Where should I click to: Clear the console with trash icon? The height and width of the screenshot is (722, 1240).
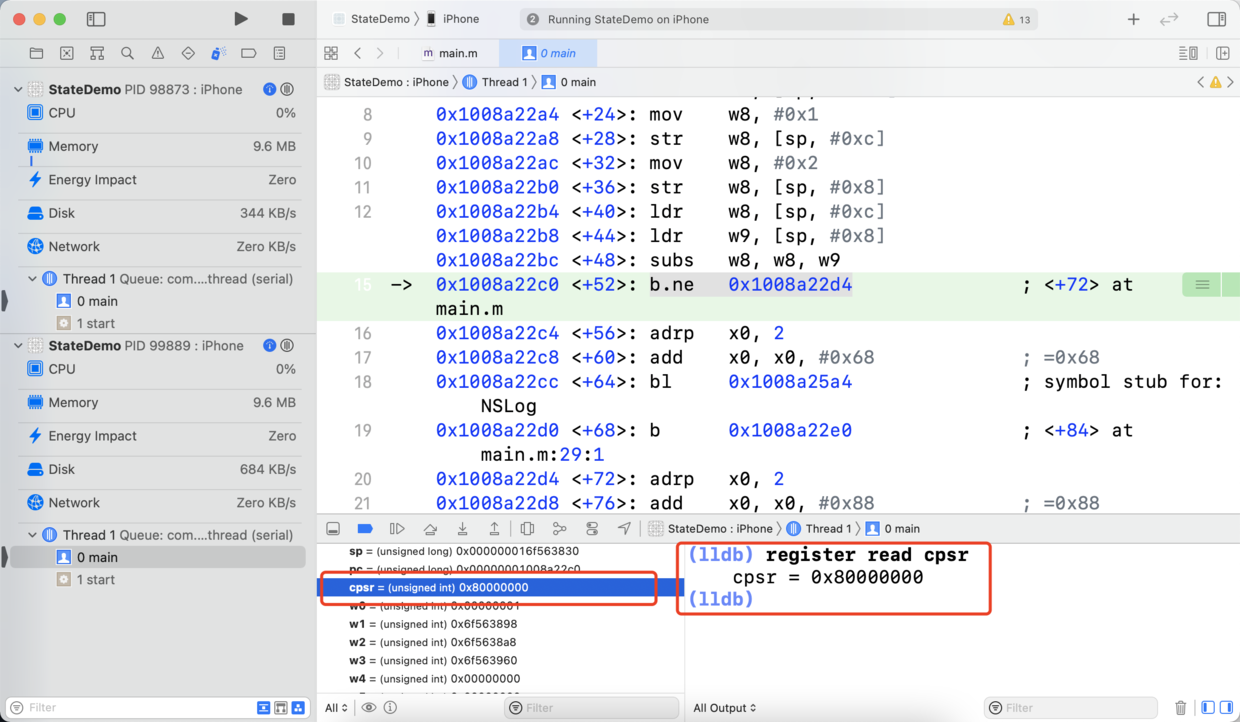(x=1181, y=708)
